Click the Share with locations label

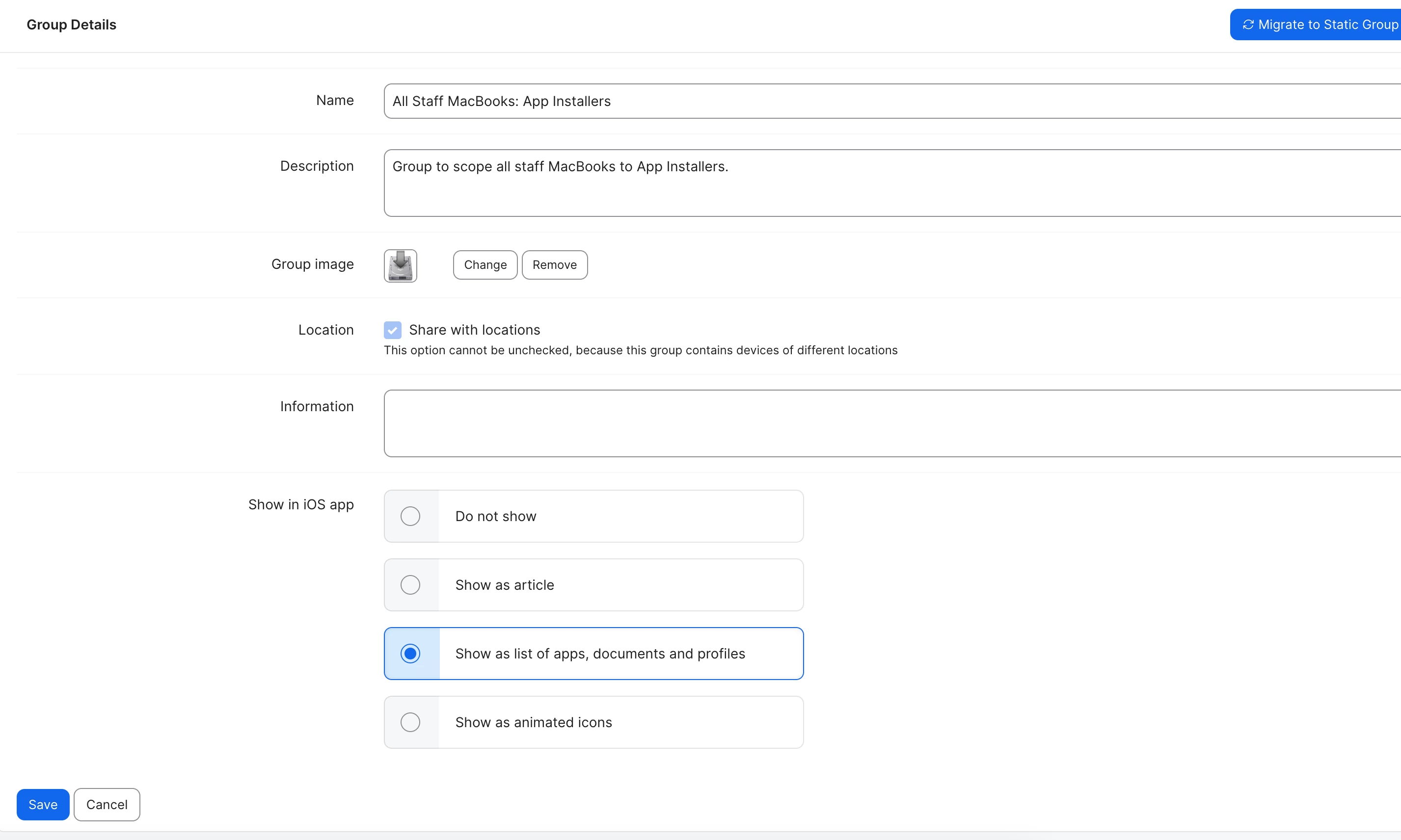(475, 330)
